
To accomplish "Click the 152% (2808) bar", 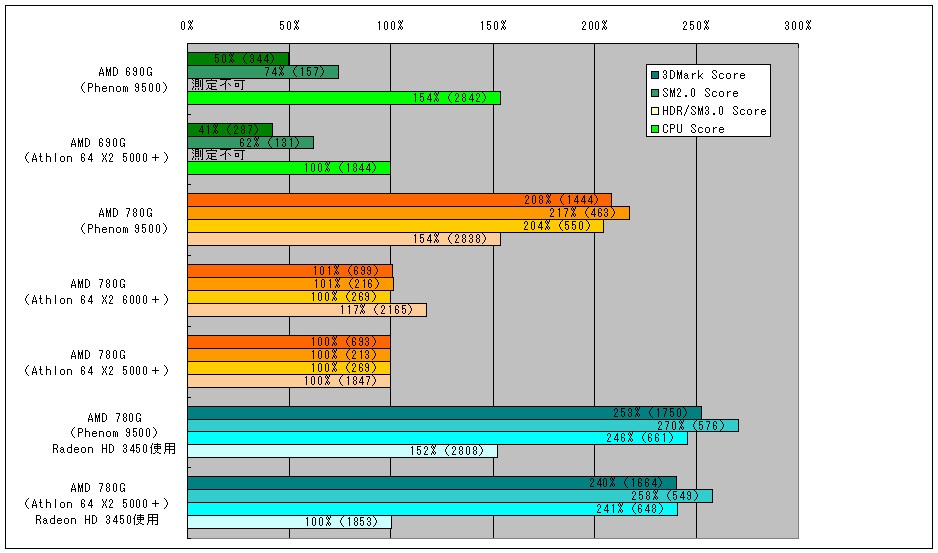I will coord(342,451).
